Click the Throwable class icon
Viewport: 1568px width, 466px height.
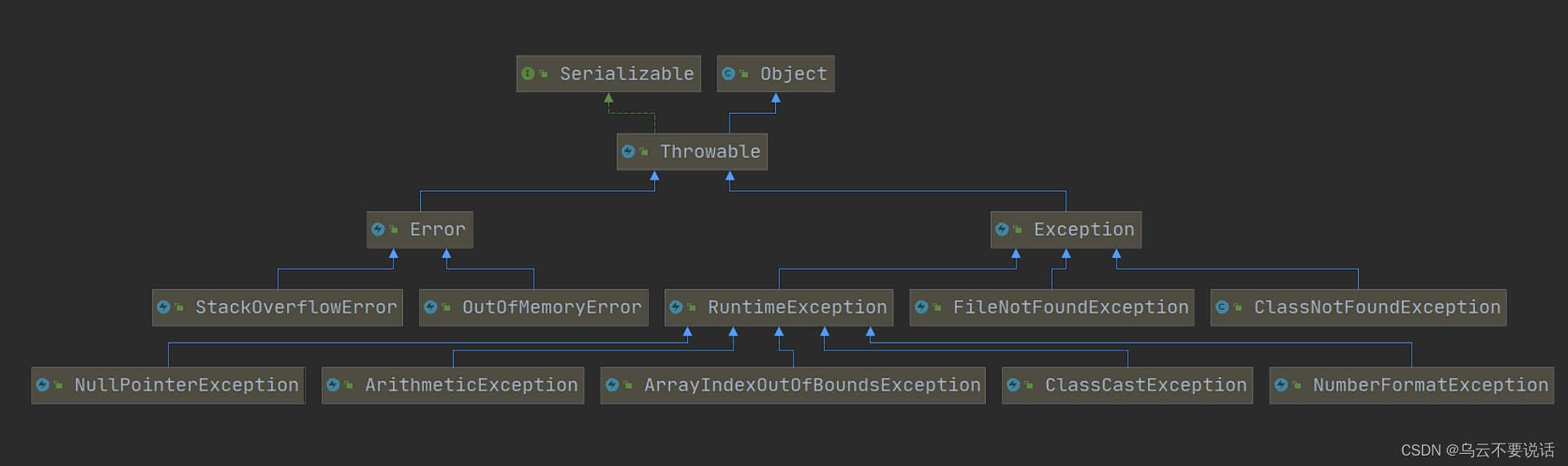[628, 152]
